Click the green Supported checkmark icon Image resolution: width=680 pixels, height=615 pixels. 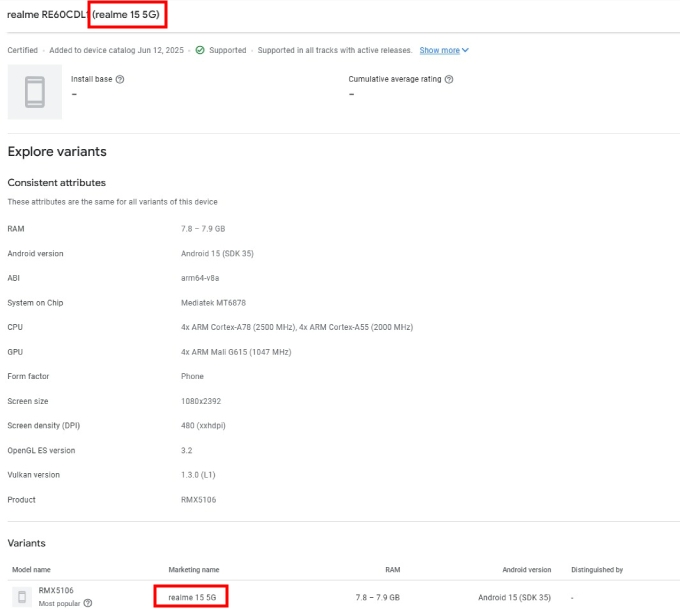pos(200,50)
